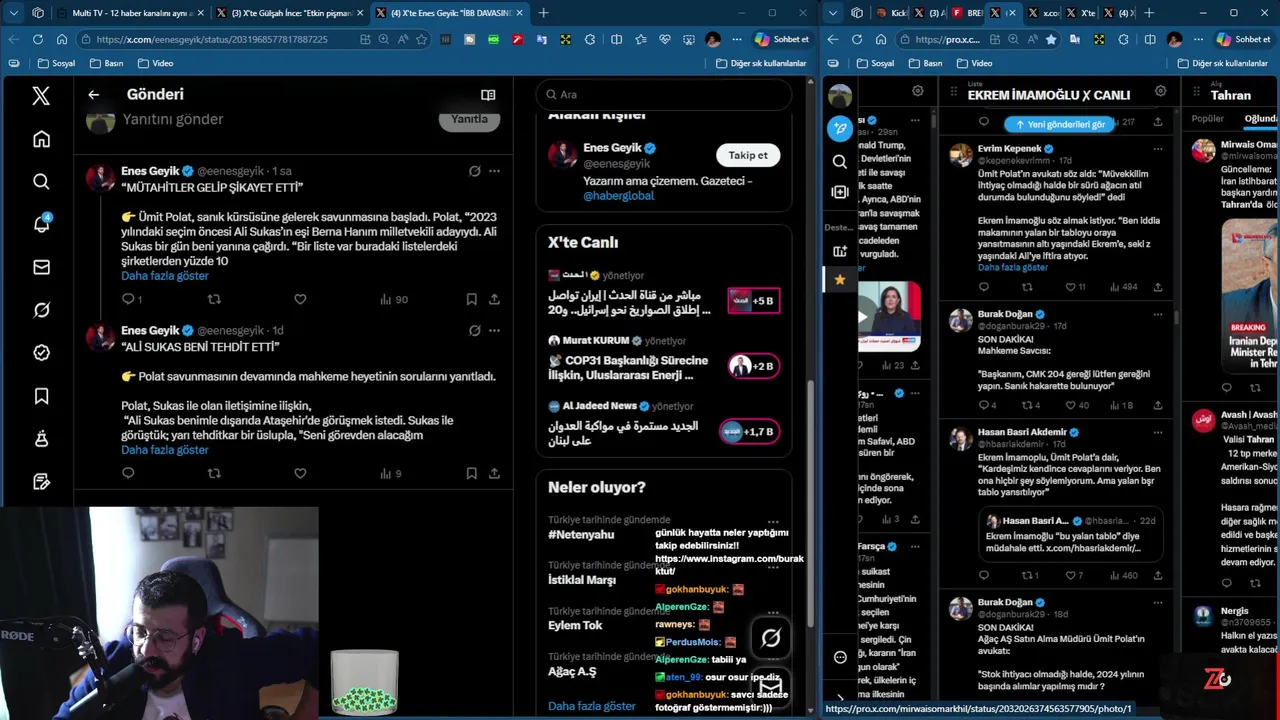
Task: Open tab search chevron in left browser window
Action: 14,13
